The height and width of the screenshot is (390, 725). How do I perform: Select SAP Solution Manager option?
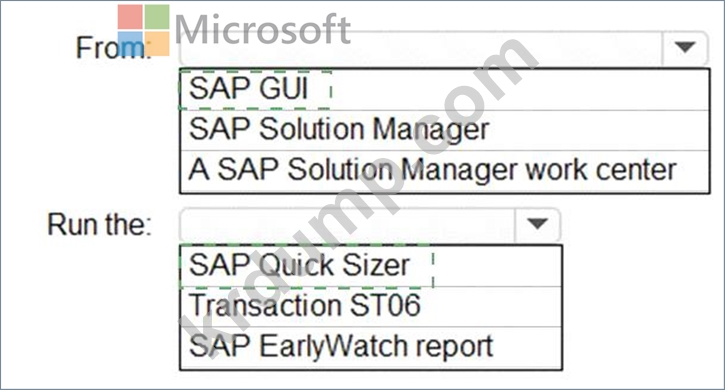pos(444,130)
